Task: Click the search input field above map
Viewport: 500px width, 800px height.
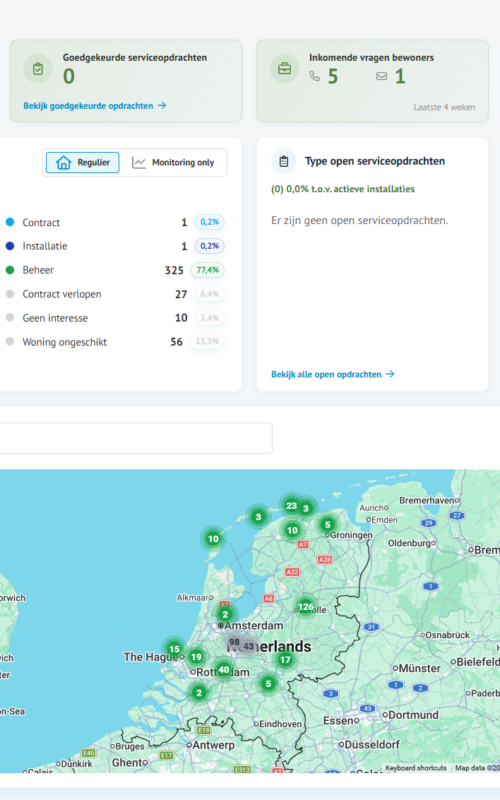Action: 136,438
